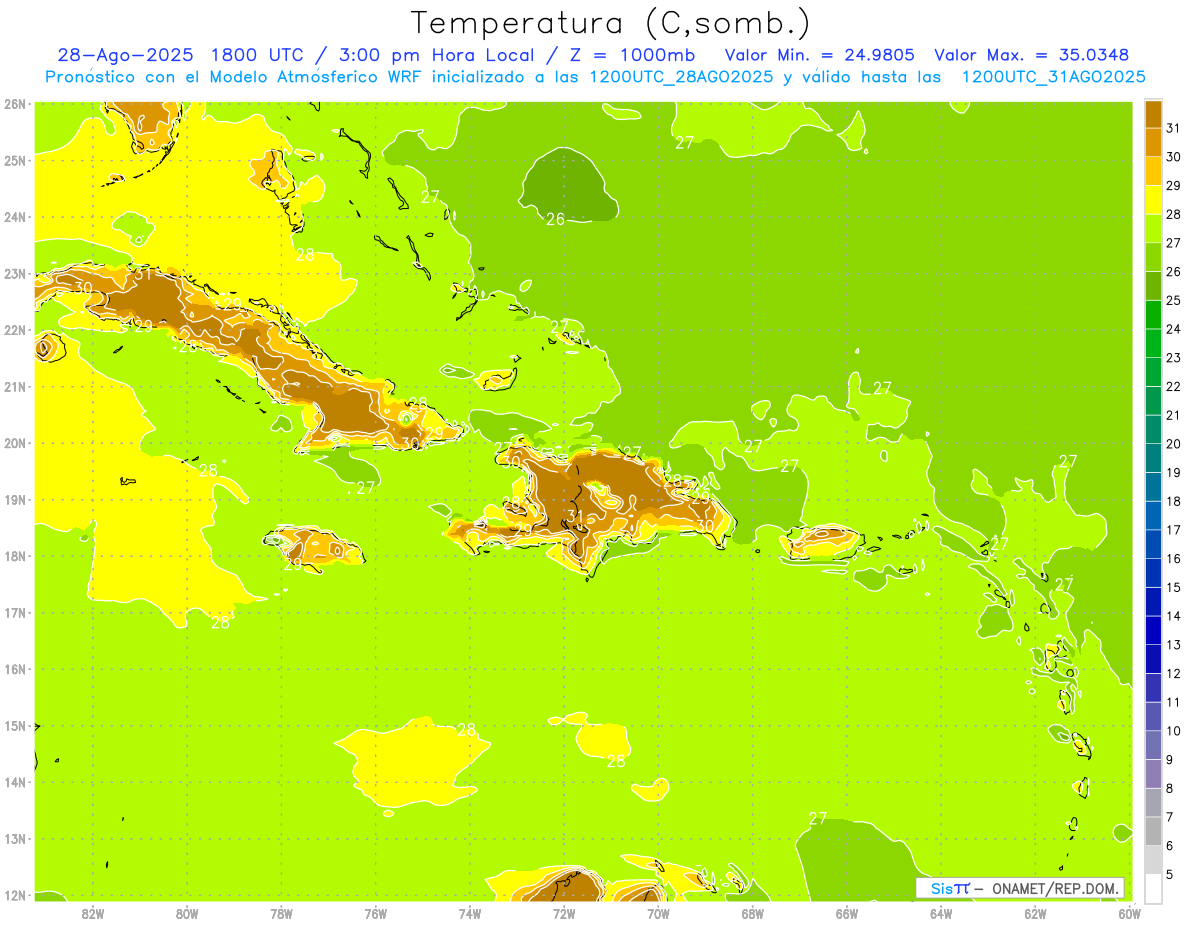
Task: Click the '80W' longitude axis label
Action: [x=187, y=913]
